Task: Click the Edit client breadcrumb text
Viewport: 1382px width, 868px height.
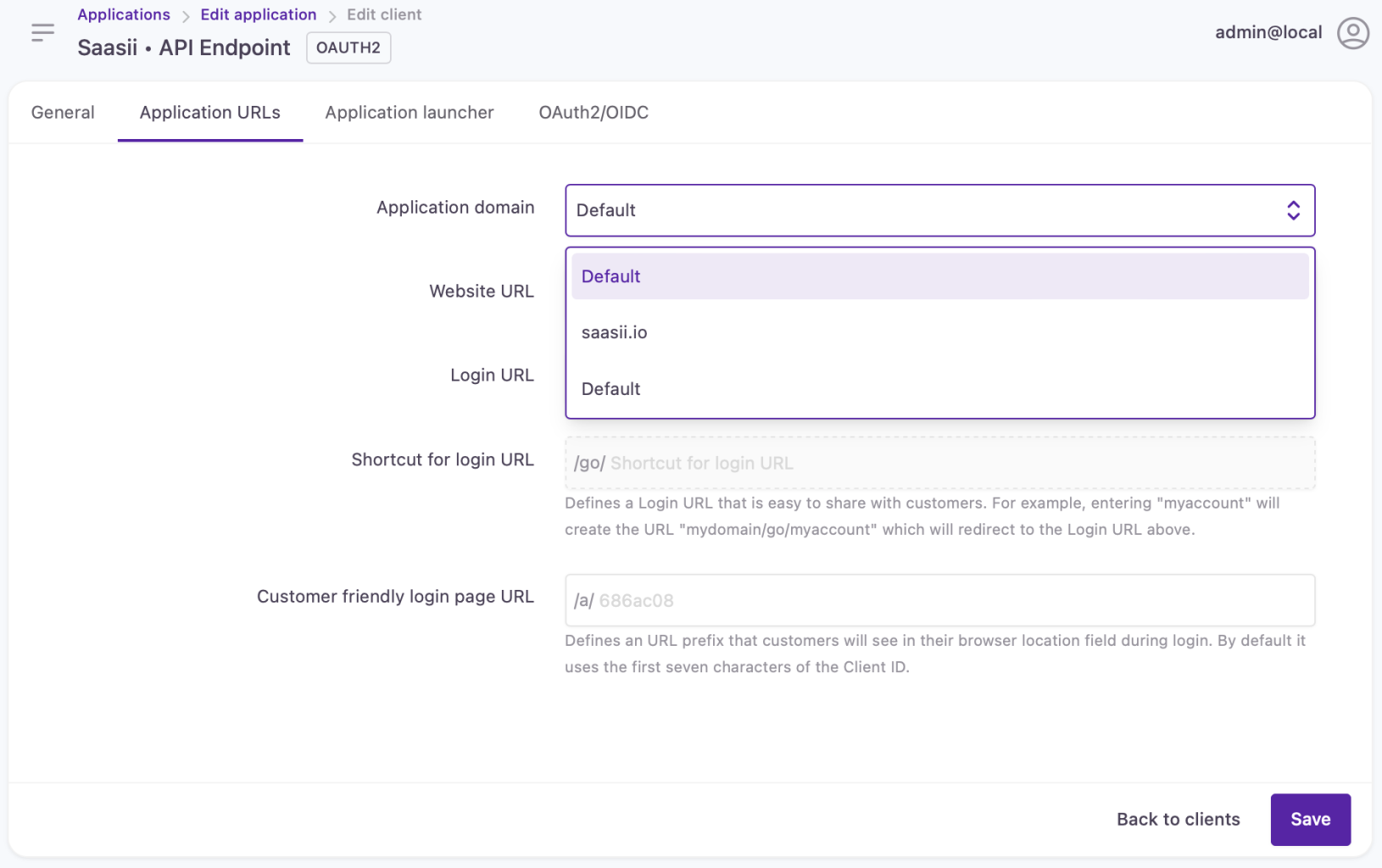Action: point(384,14)
